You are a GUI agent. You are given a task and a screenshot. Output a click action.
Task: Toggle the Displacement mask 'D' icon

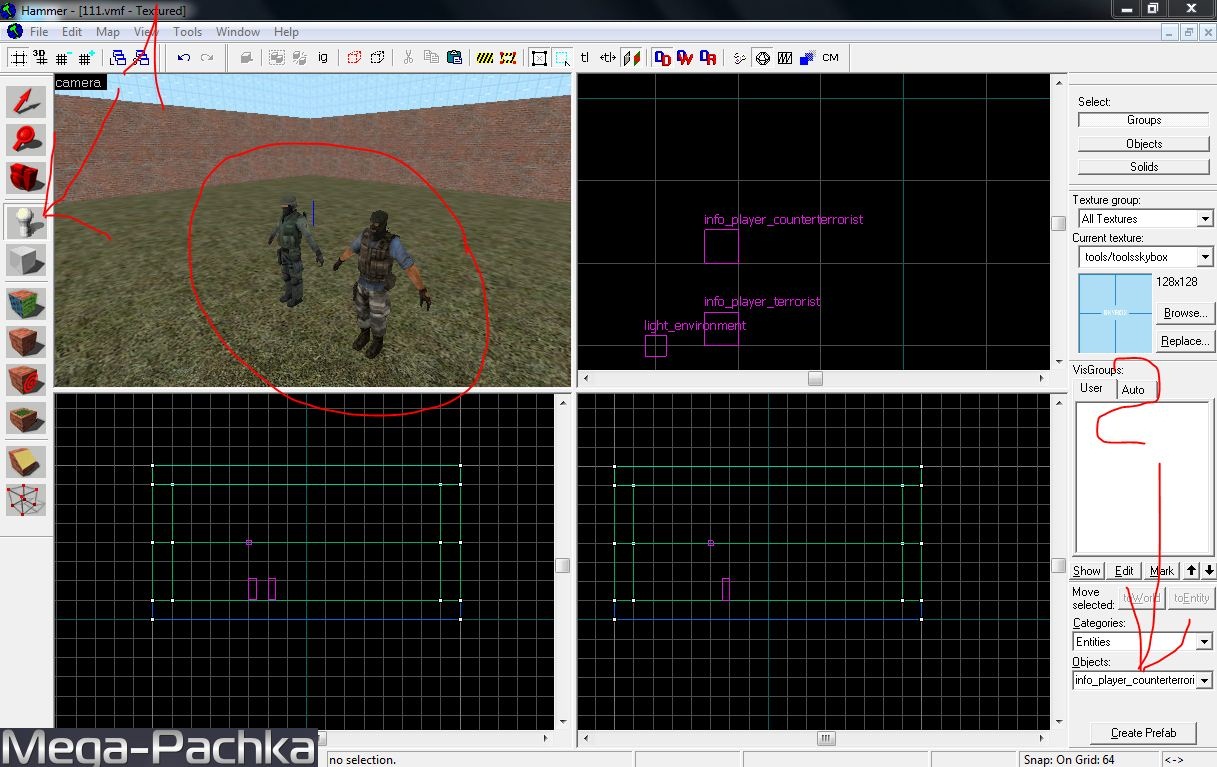662,58
